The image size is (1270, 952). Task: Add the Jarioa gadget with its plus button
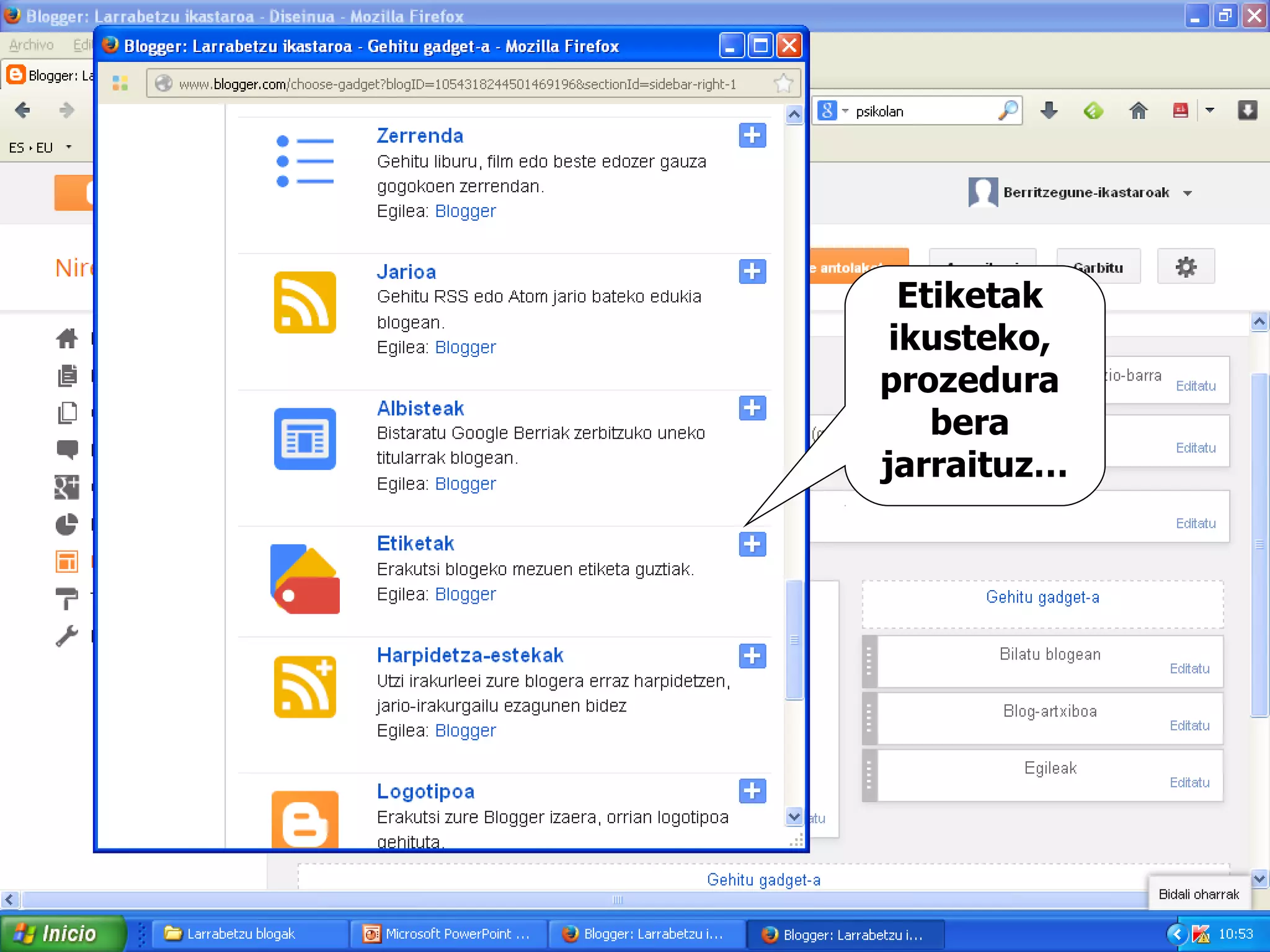pyautogui.click(x=752, y=271)
